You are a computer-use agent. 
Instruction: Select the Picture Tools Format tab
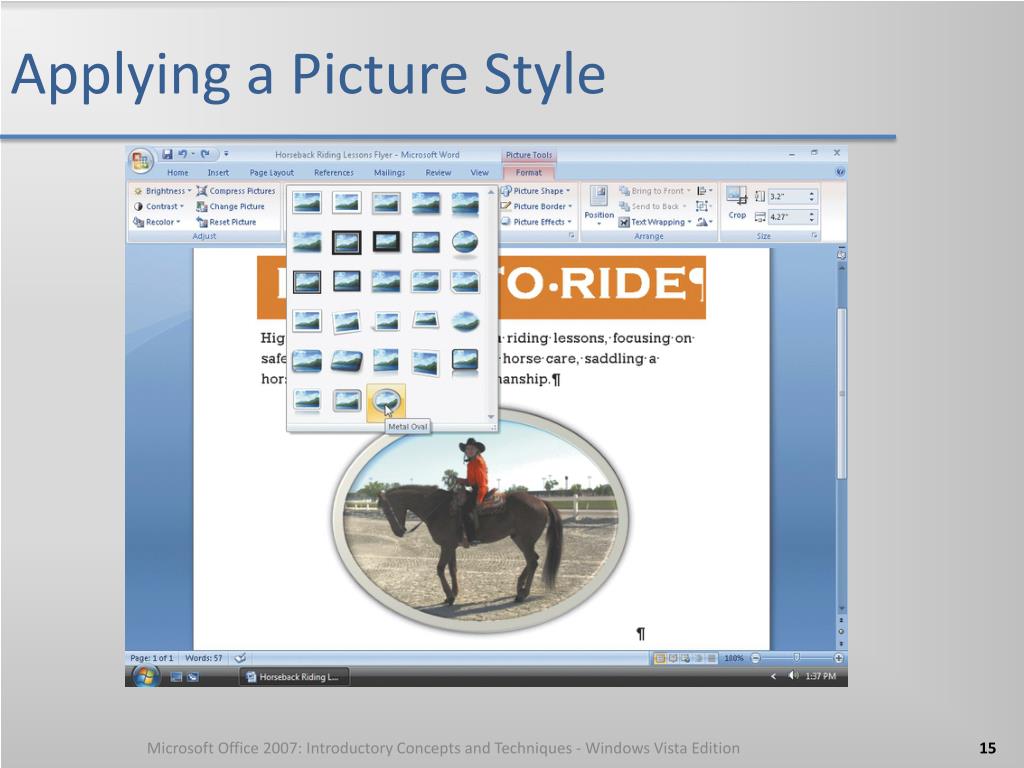click(x=528, y=172)
